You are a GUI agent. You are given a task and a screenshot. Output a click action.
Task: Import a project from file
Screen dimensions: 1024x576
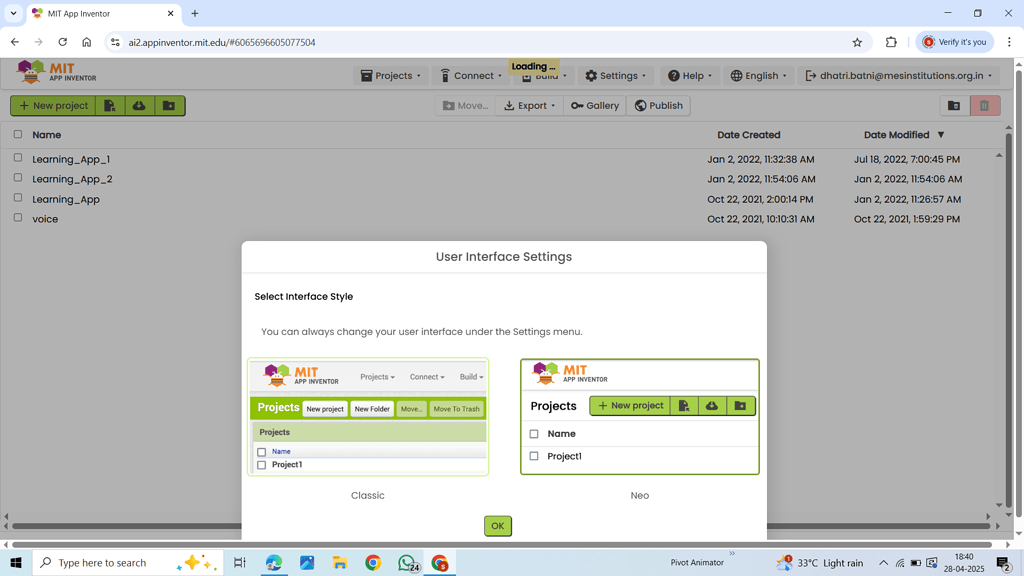(x=108, y=105)
